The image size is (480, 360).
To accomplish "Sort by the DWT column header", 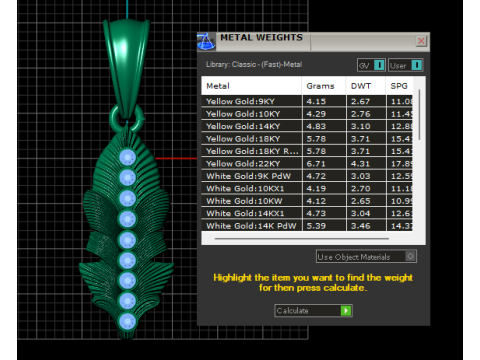I will (366, 86).
